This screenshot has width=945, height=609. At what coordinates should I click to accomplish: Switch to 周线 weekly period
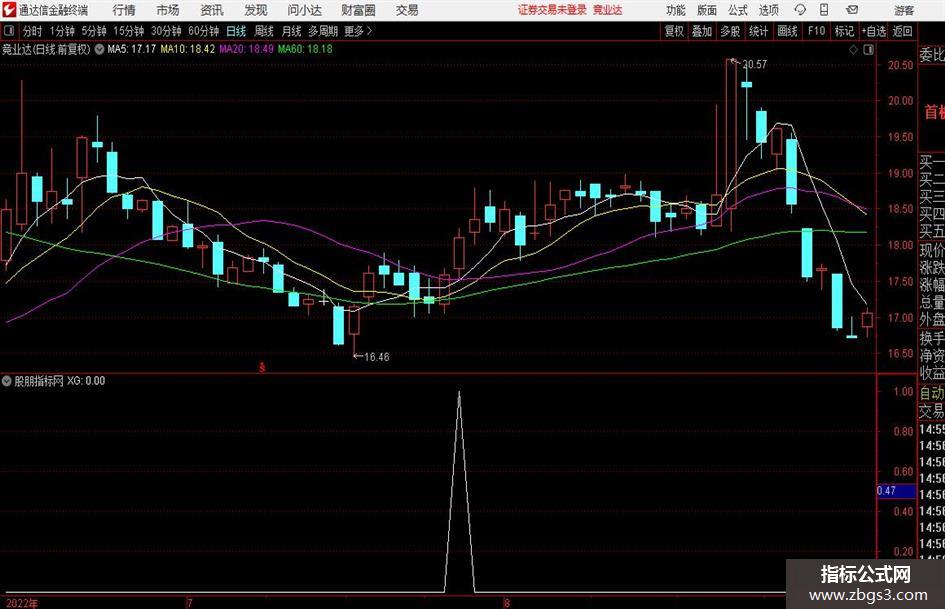point(264,31)
